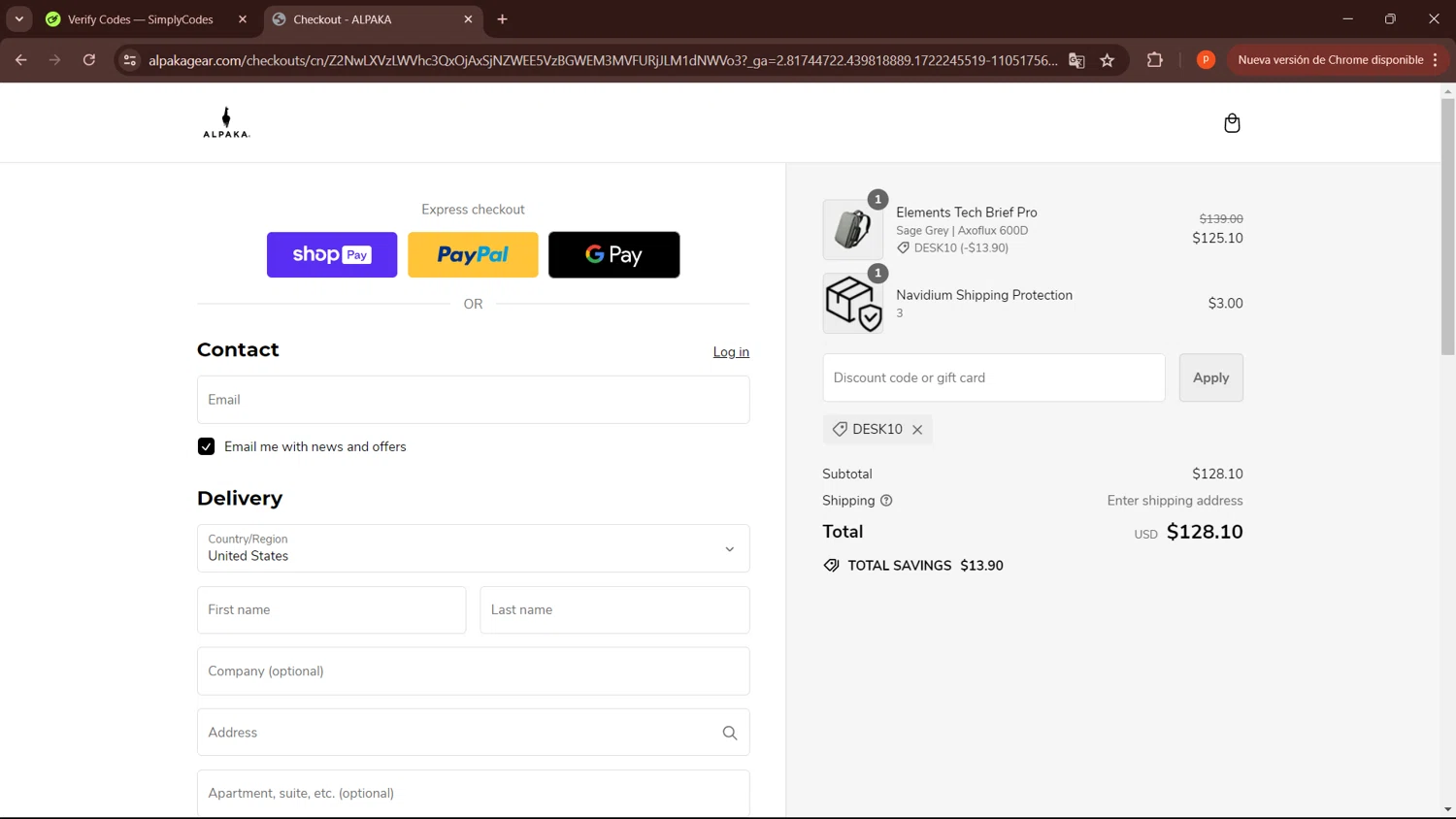The width and height of the screenshot is (1456, 819).
Task: Reload the checkout page
Action: coord(89,60)
